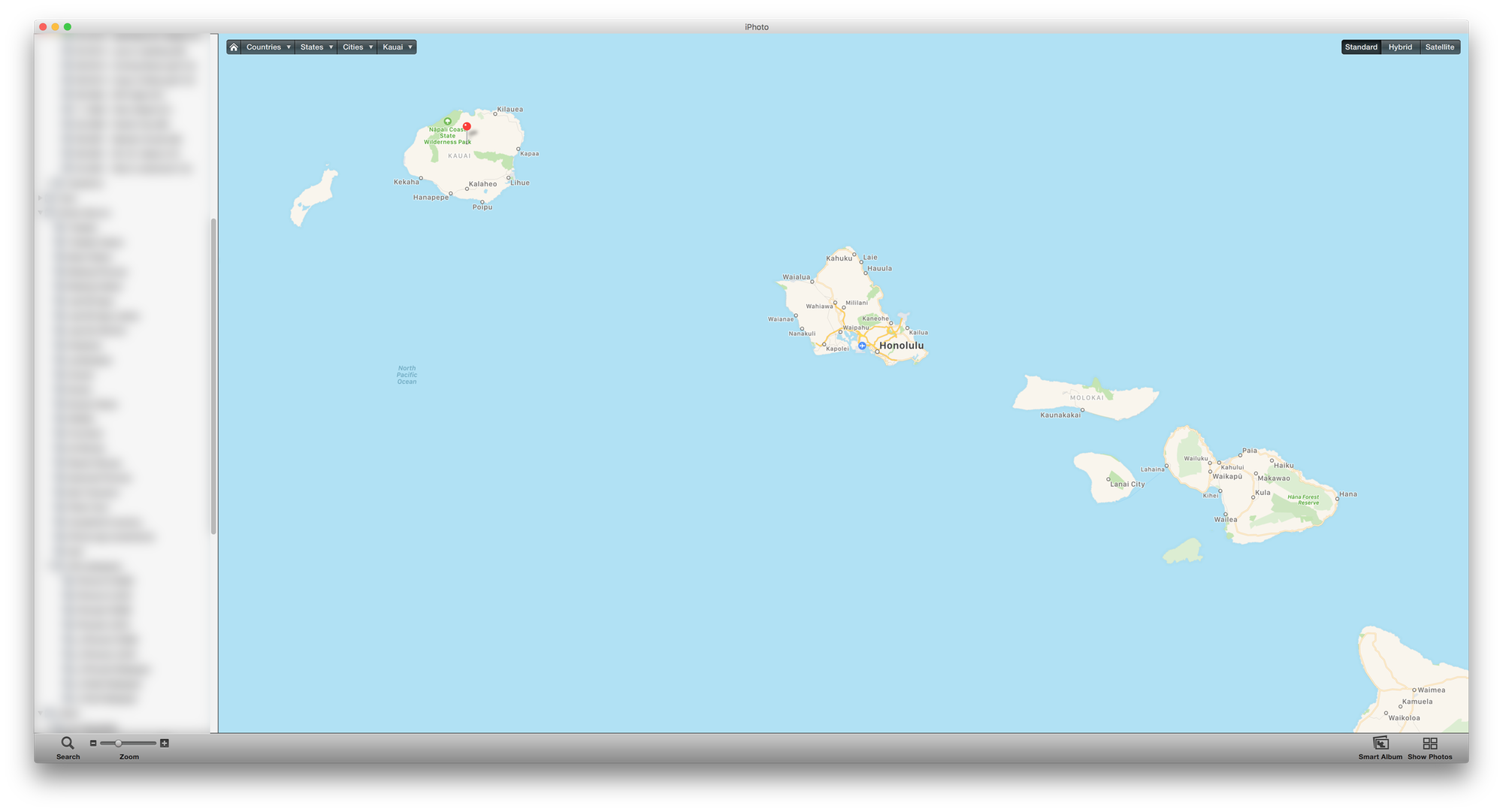Click the zoom in plus icon
This screenshot has height=812, width=1503.
[165, 743]
